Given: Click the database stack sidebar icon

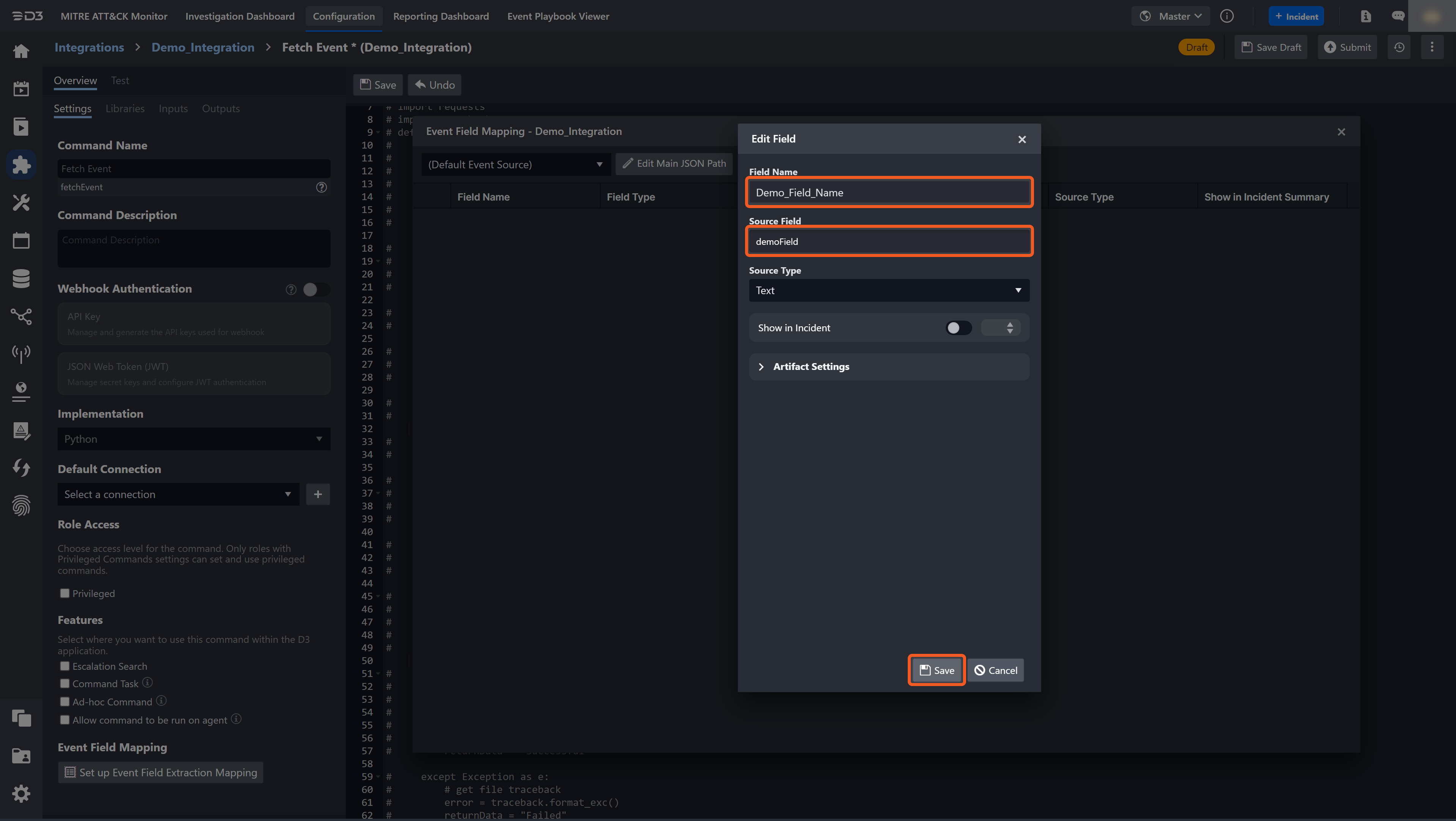Looking at the screenshot, I should (x=22, y=278).
